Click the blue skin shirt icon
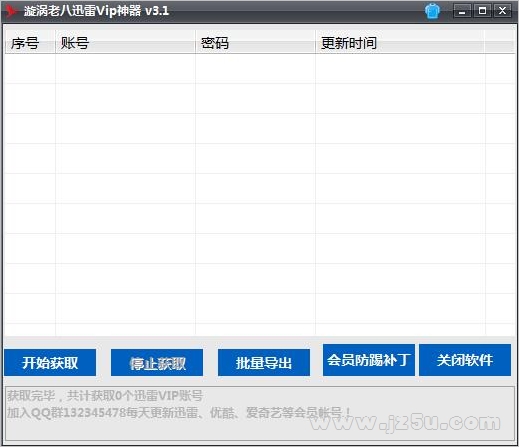Viewport: 519px width, 447px height. pos(432,11)
